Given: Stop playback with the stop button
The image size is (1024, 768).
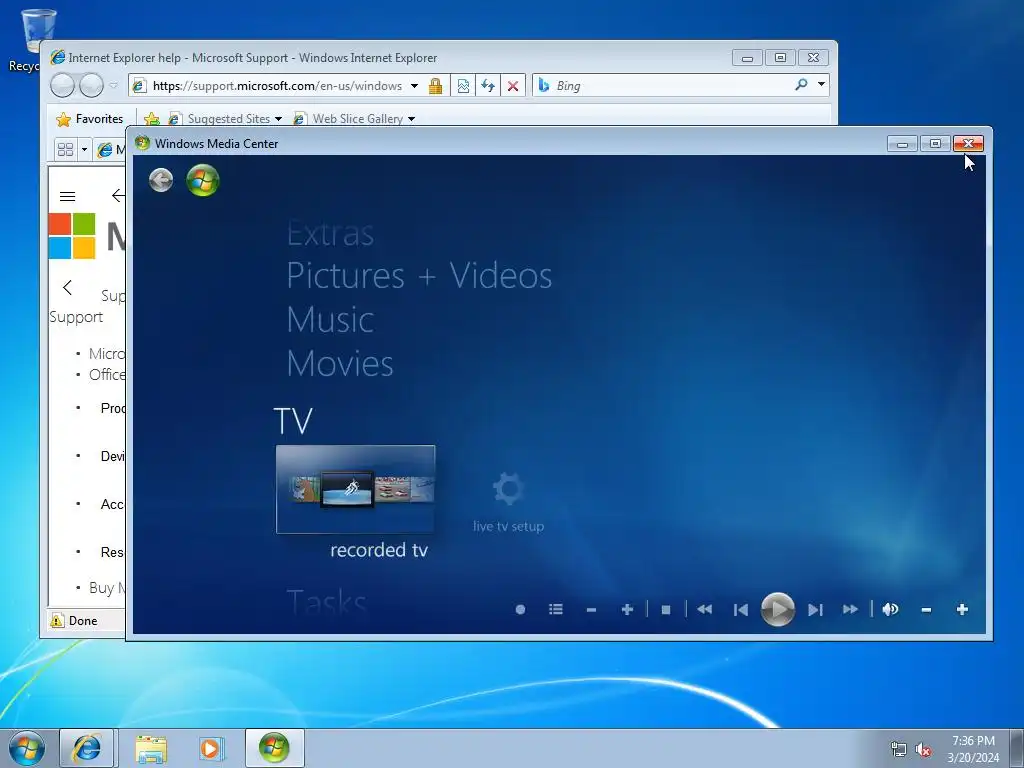Looking at the screenshot, I should click(x=665, y=609).
